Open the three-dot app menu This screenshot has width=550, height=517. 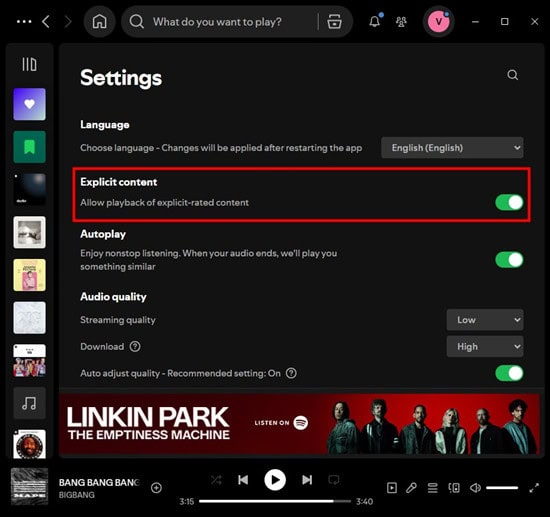[24, 22]
